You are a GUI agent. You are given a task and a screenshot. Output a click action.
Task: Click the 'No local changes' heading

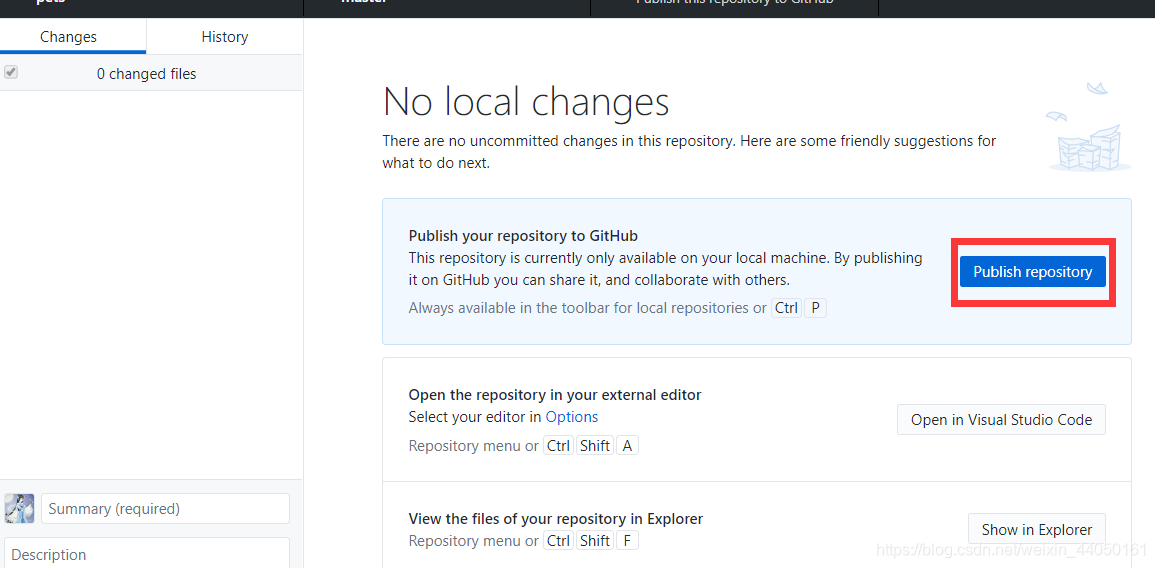pos(526,102)
